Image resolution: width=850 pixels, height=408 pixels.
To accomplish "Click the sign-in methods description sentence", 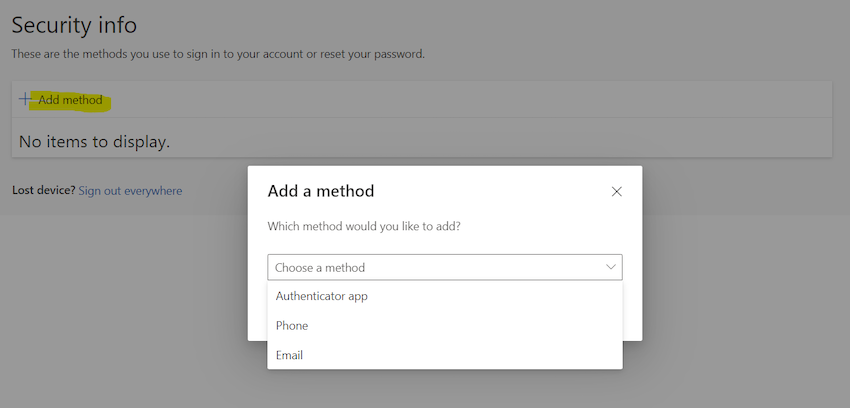I will (217, 54).
